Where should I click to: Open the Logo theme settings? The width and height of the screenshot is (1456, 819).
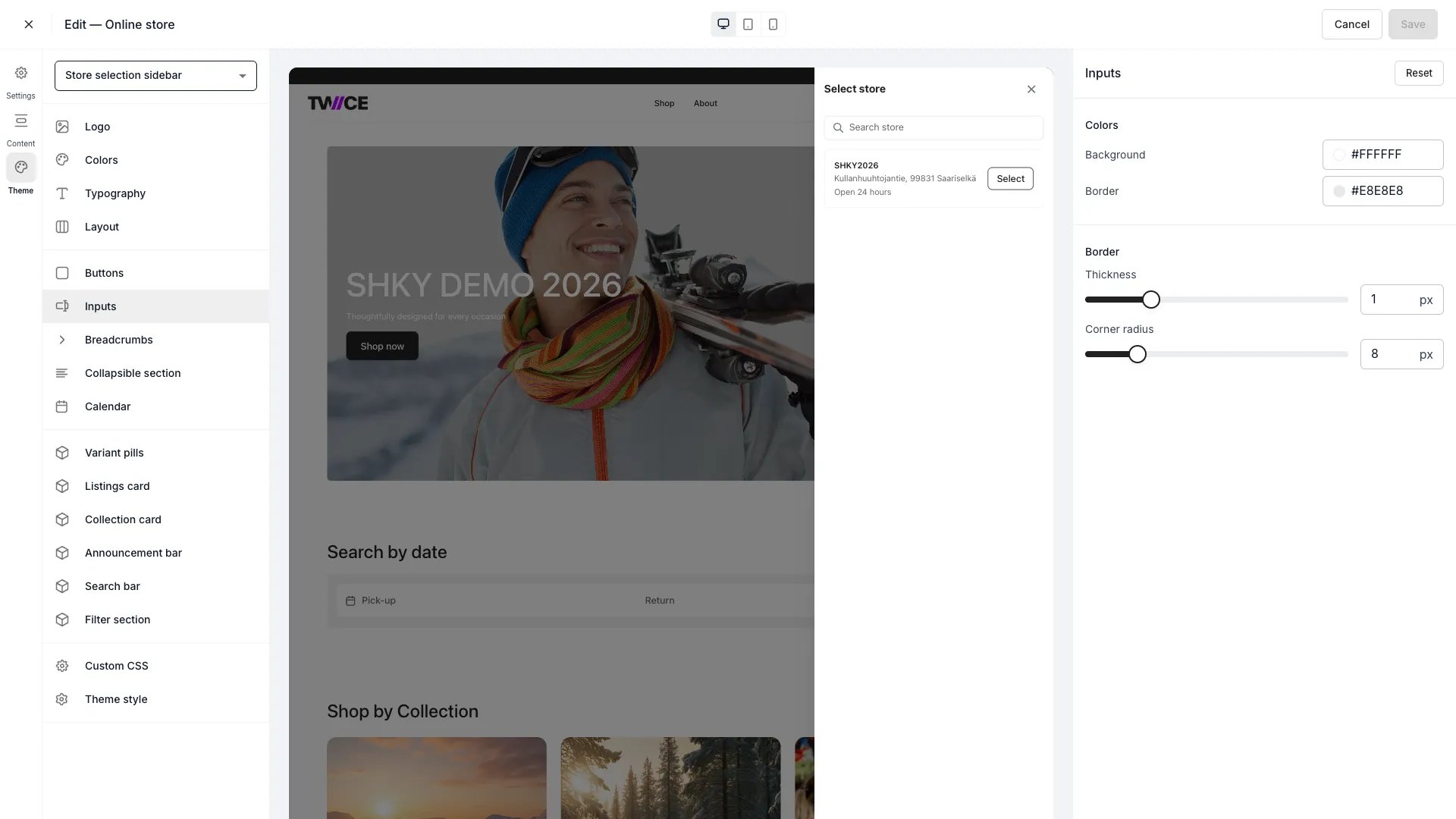coord(155,127)
